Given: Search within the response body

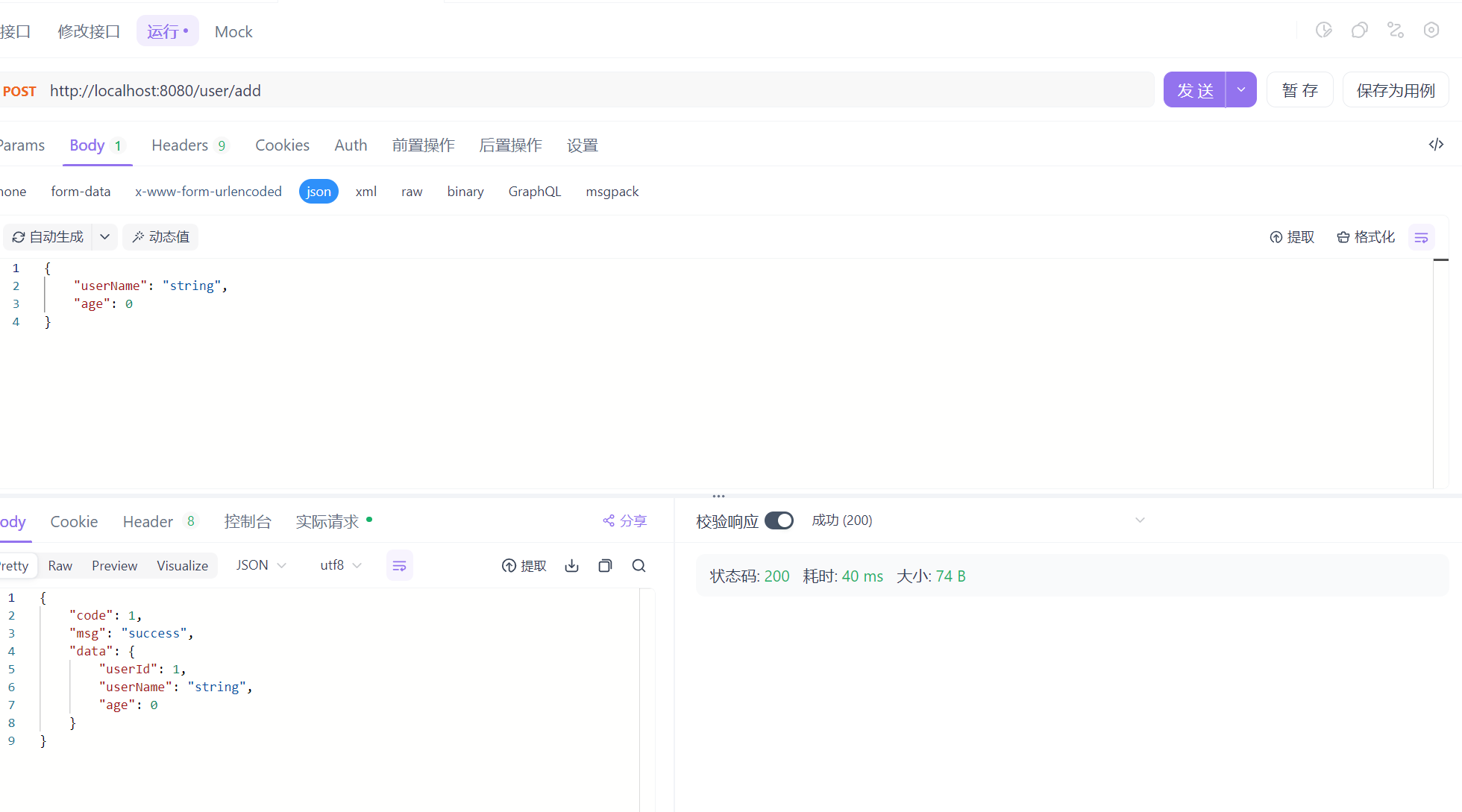Looking at the screenshot, I should point(639,566).
